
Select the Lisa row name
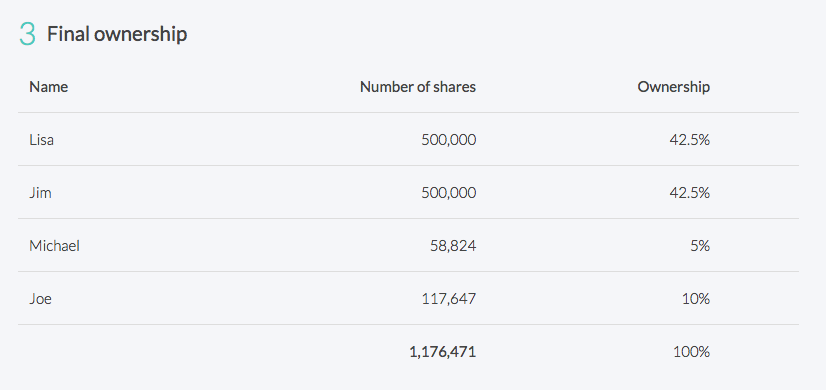41,140
